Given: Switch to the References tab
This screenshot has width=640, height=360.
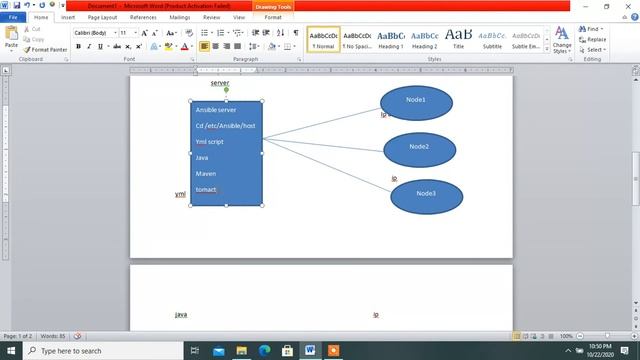Looking at the screenshot, I should 143,18.
